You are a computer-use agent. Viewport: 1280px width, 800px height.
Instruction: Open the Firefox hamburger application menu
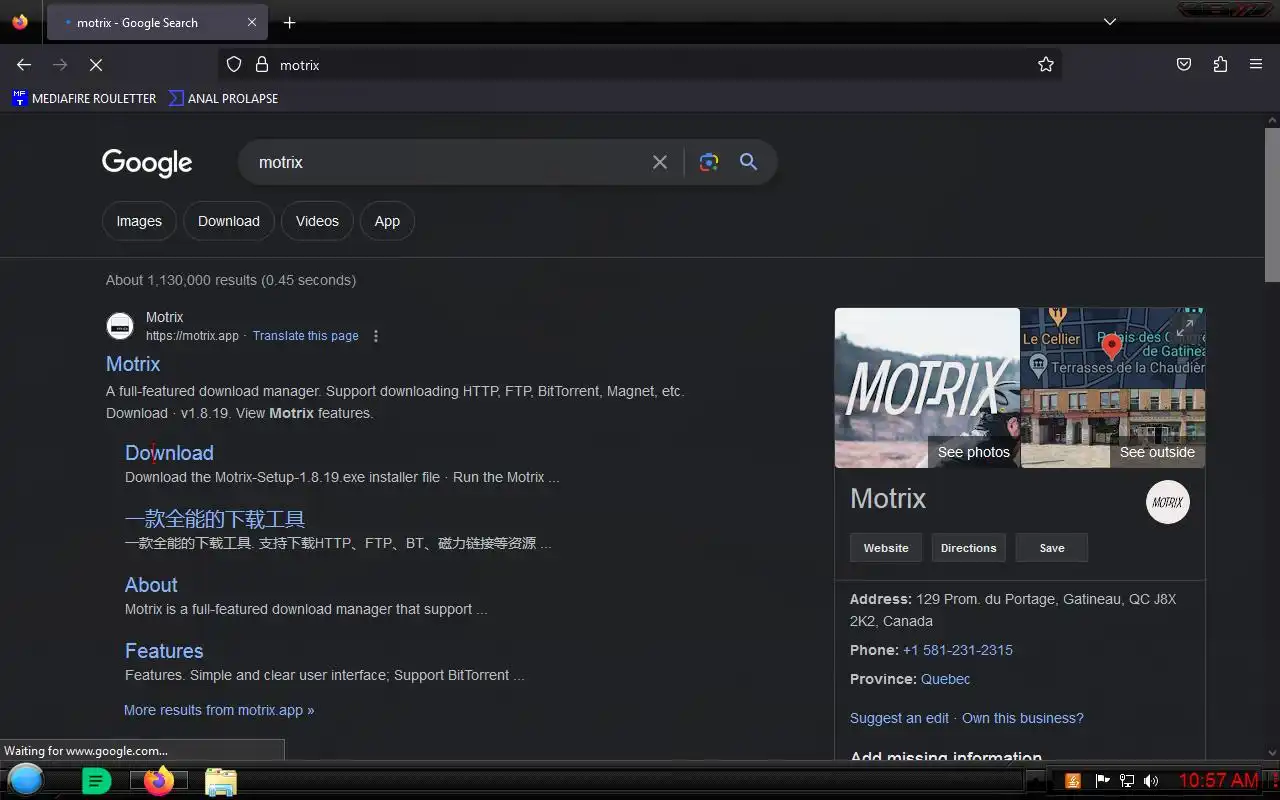[x=1256, y=64]
